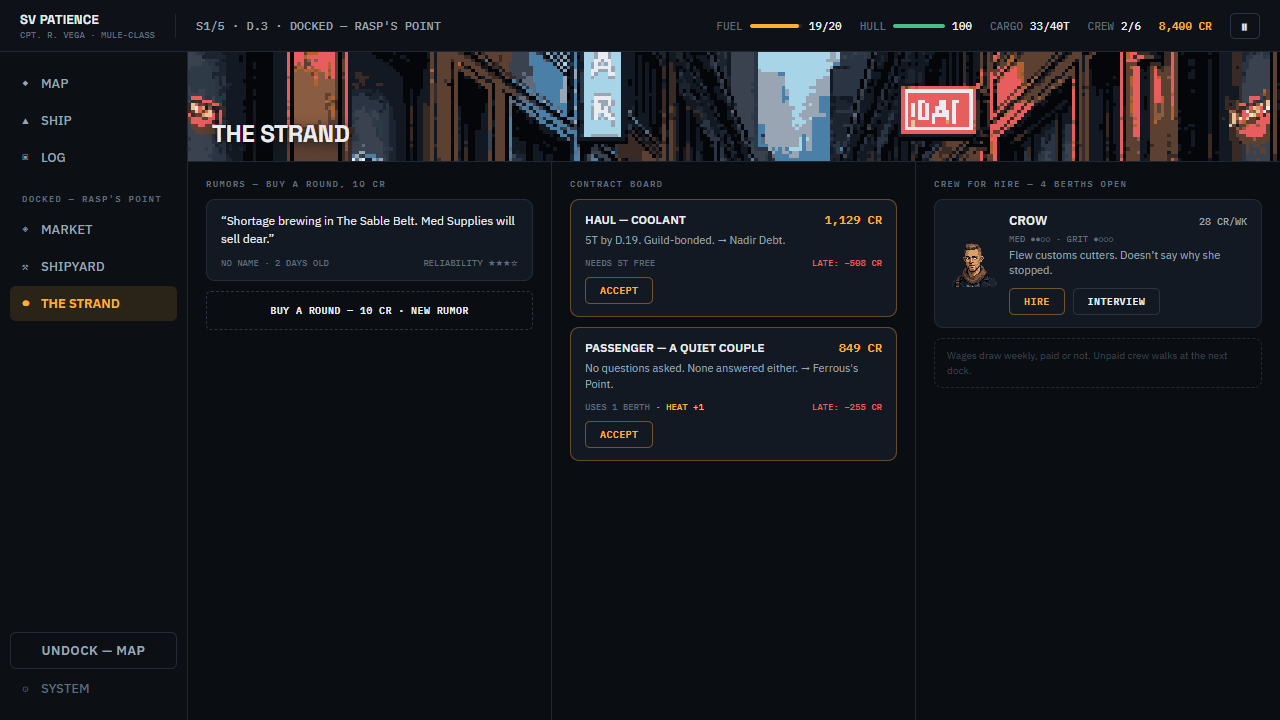Click the rumor RELIABILITY star rating
The height and width of the screenshot is (720, 1280).
pos(470,263)
